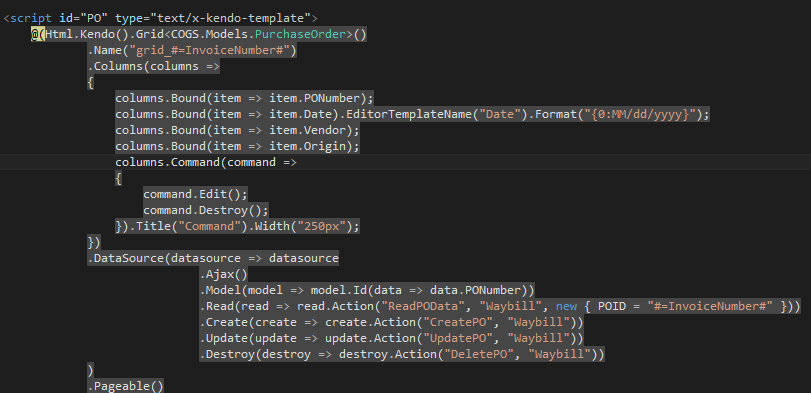
Task: Click the "Command" title string
Action: (209, 227)
